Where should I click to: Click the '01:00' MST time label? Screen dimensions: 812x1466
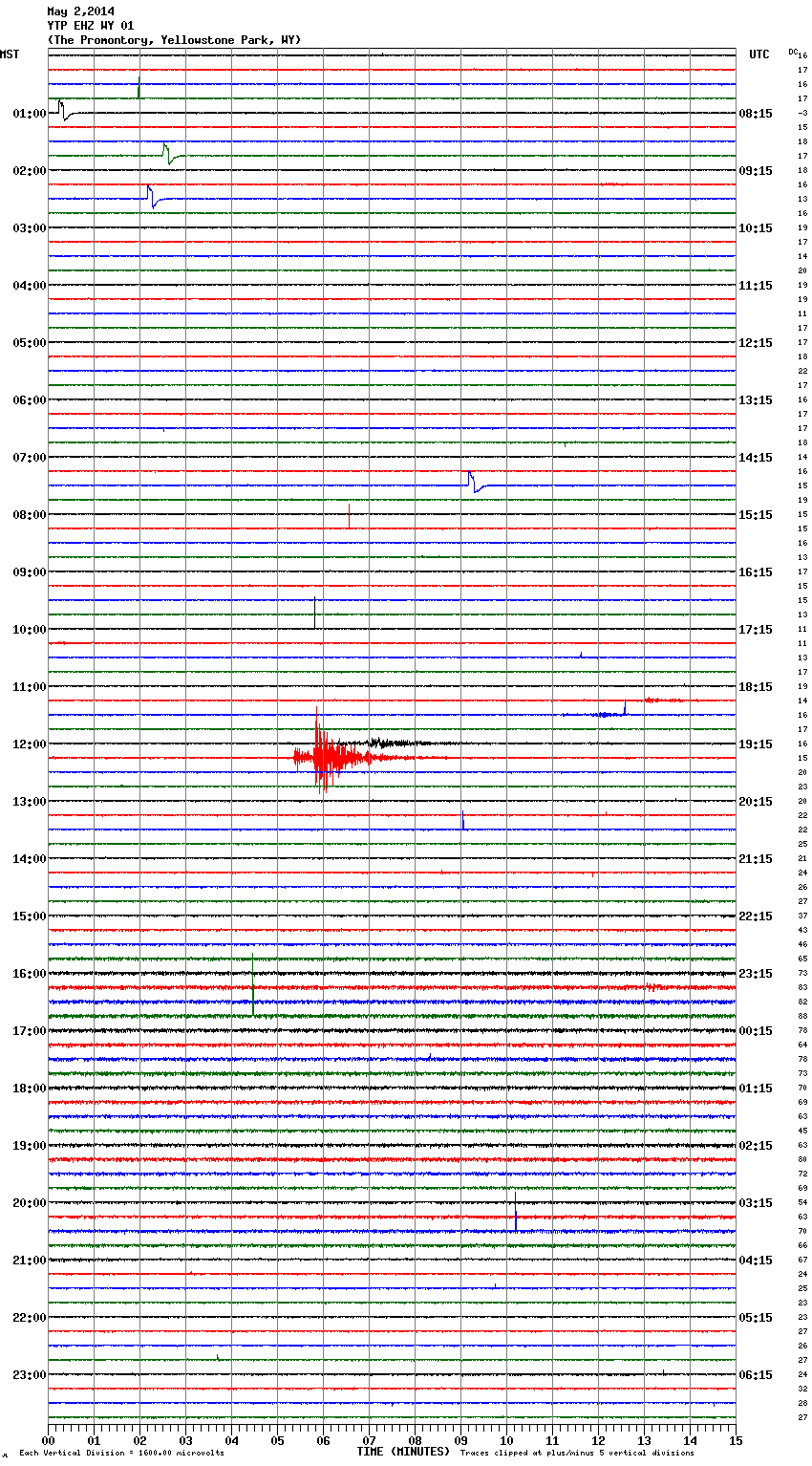point(29,114)
